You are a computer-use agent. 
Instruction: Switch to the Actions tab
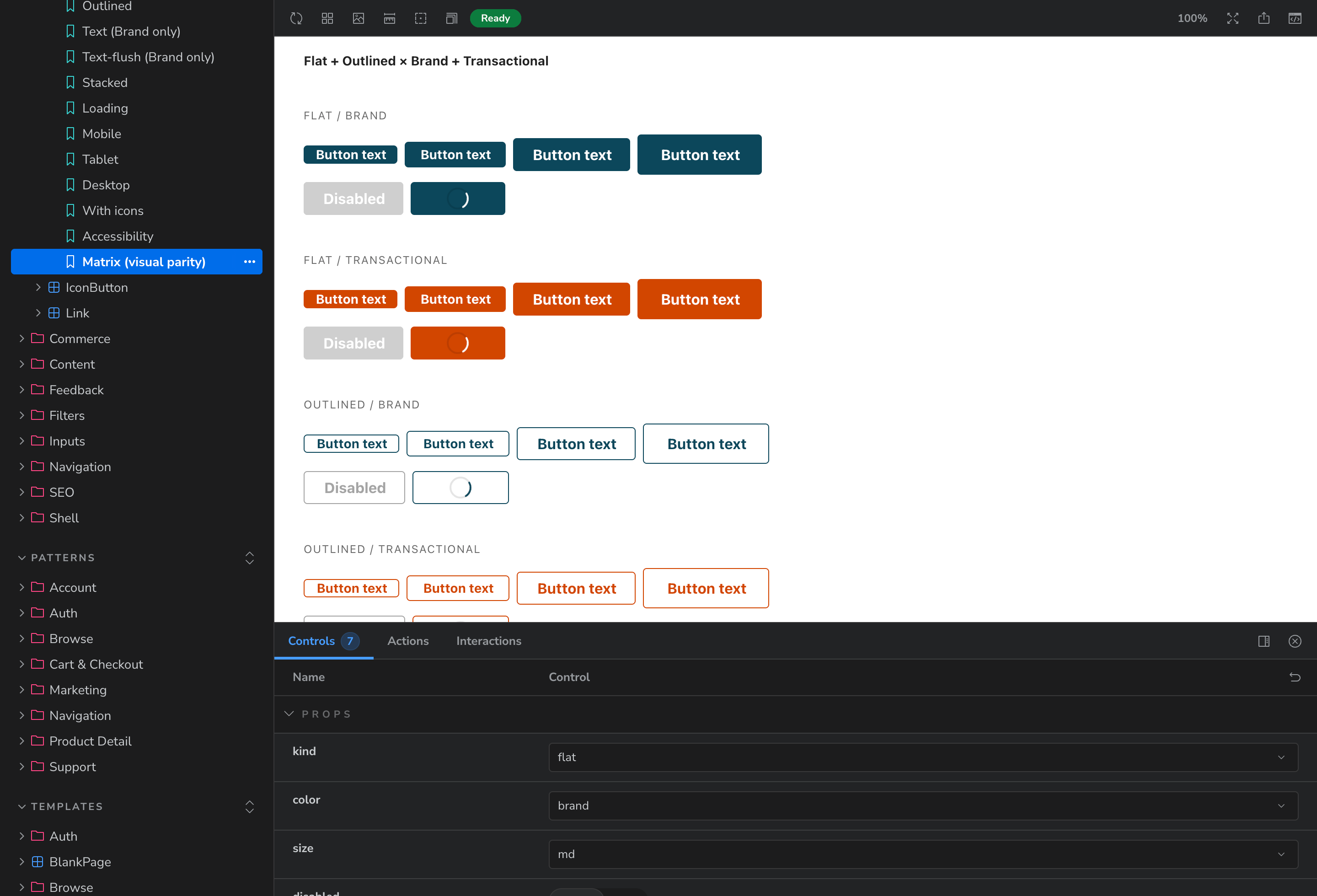click(x=408, y=641)
